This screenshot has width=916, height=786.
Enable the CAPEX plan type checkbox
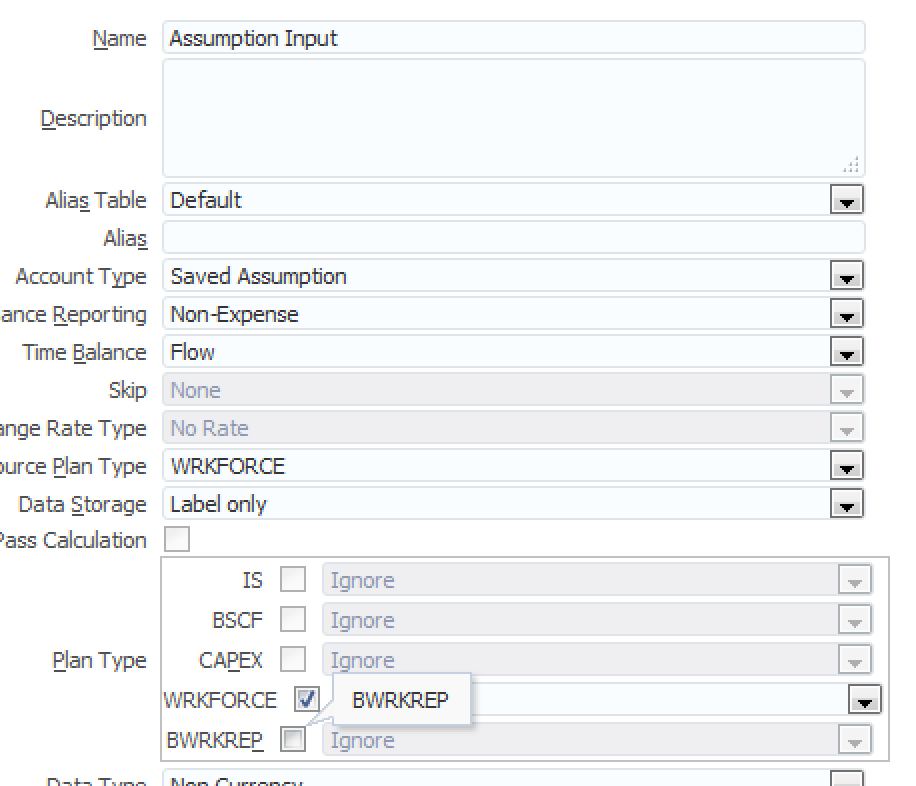click(x=293, y=660)
